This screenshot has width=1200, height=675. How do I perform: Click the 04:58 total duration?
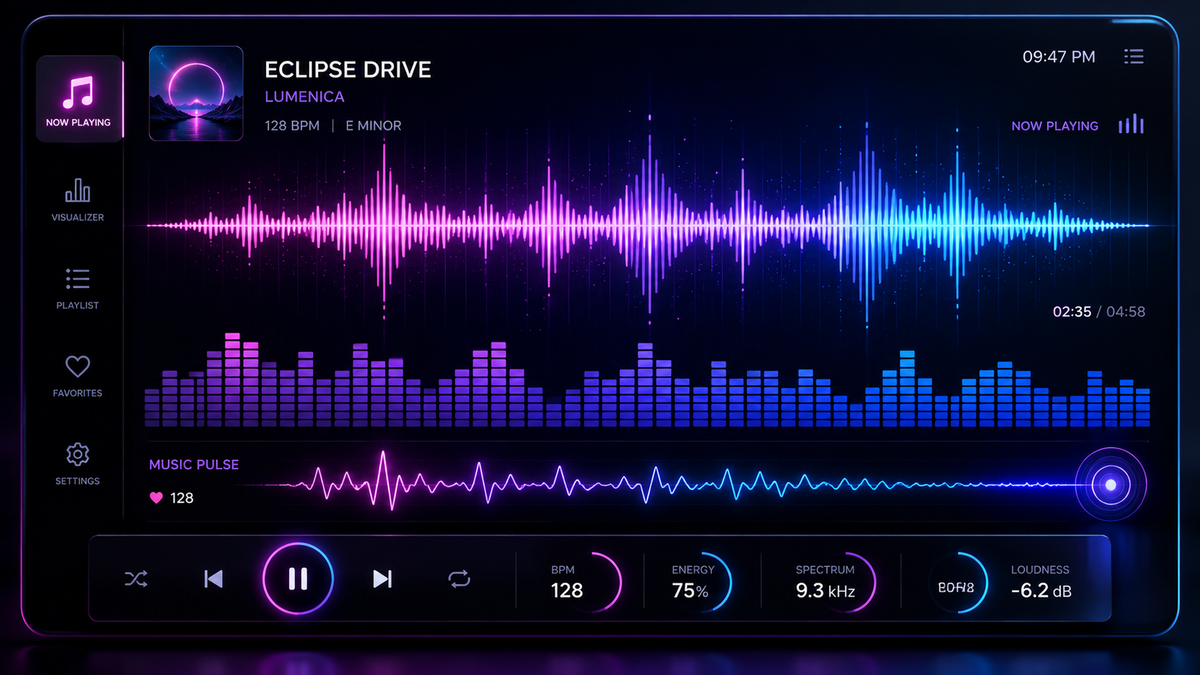pos(1126,312)
